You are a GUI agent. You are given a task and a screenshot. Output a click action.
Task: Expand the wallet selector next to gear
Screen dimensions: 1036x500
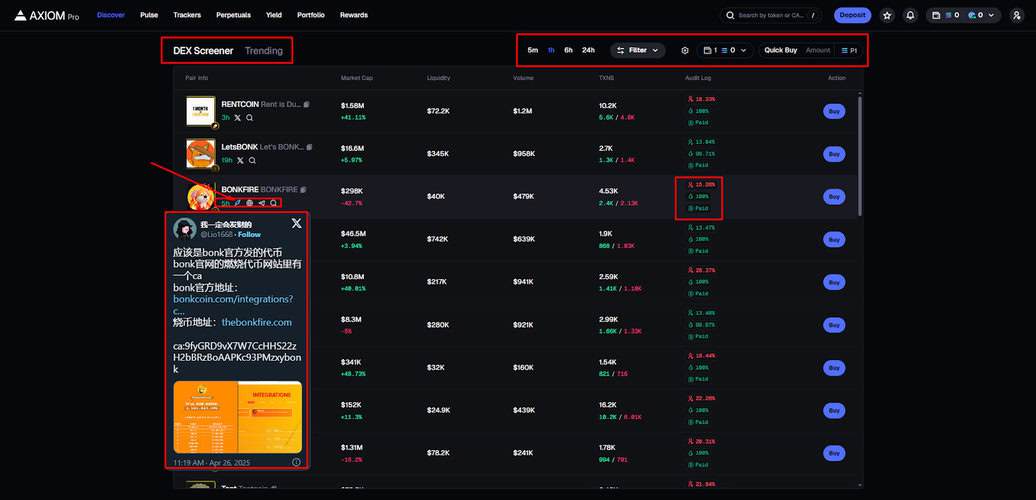pyautogui.click(x=725, y=50)
